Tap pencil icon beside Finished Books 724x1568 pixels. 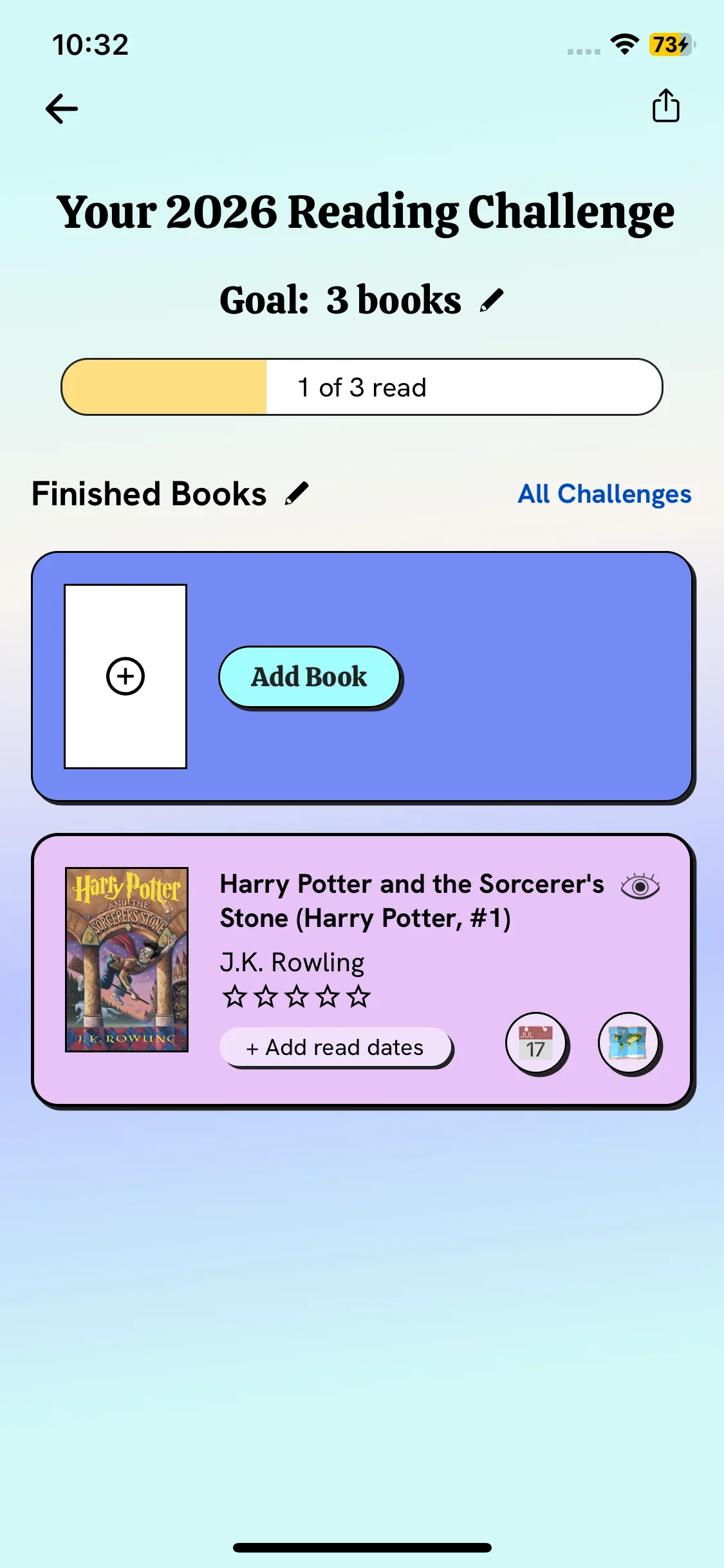(297, 494)
